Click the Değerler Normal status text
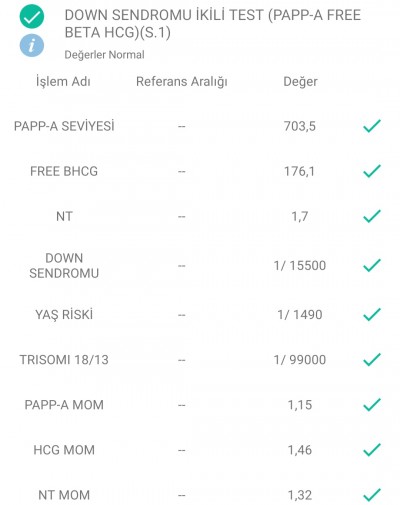 click(x=104, y=55)
